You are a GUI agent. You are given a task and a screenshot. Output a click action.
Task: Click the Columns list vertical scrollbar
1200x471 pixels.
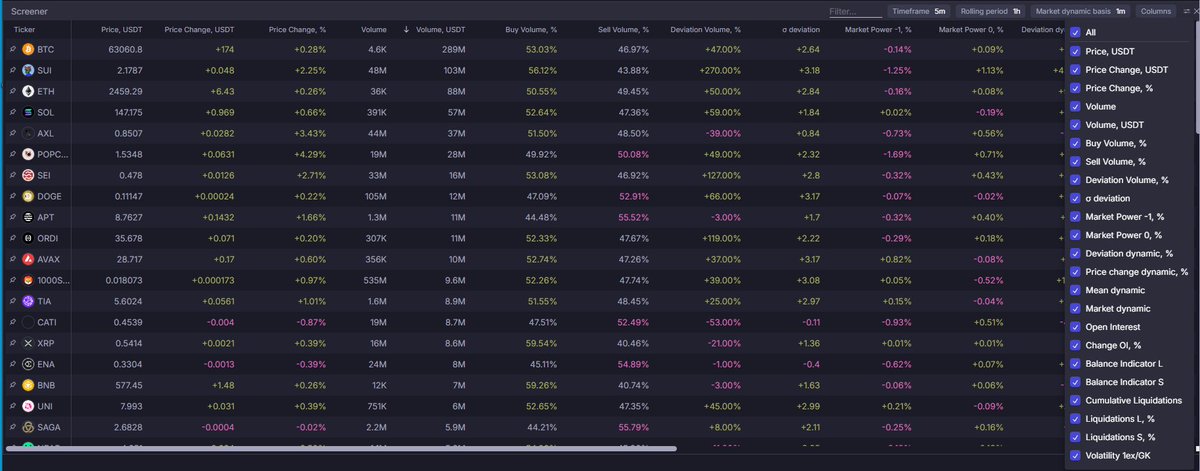[1196, 76]
